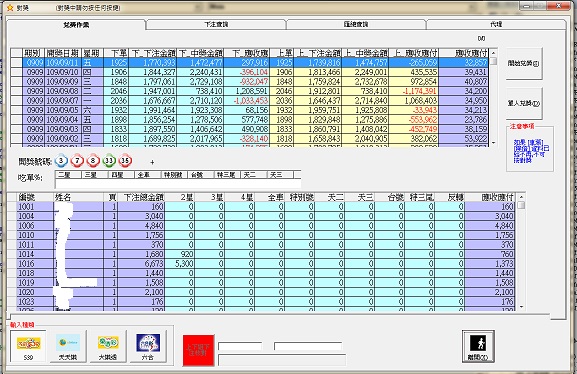This screenshot has width=577, height=374.
Task: Click up arrow of lower table scrollbar
Action: [521, 197]
